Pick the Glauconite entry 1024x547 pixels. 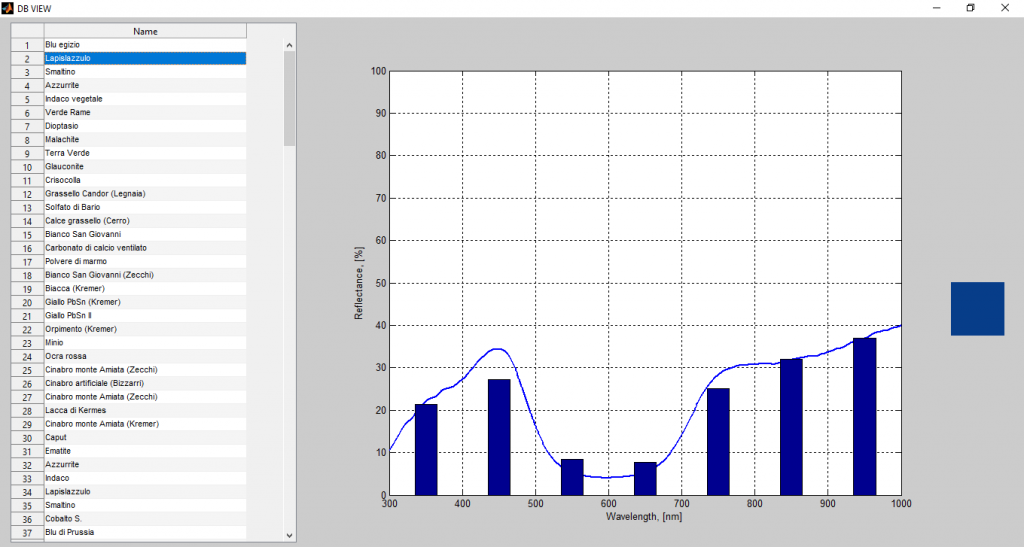tap(145, 166)
